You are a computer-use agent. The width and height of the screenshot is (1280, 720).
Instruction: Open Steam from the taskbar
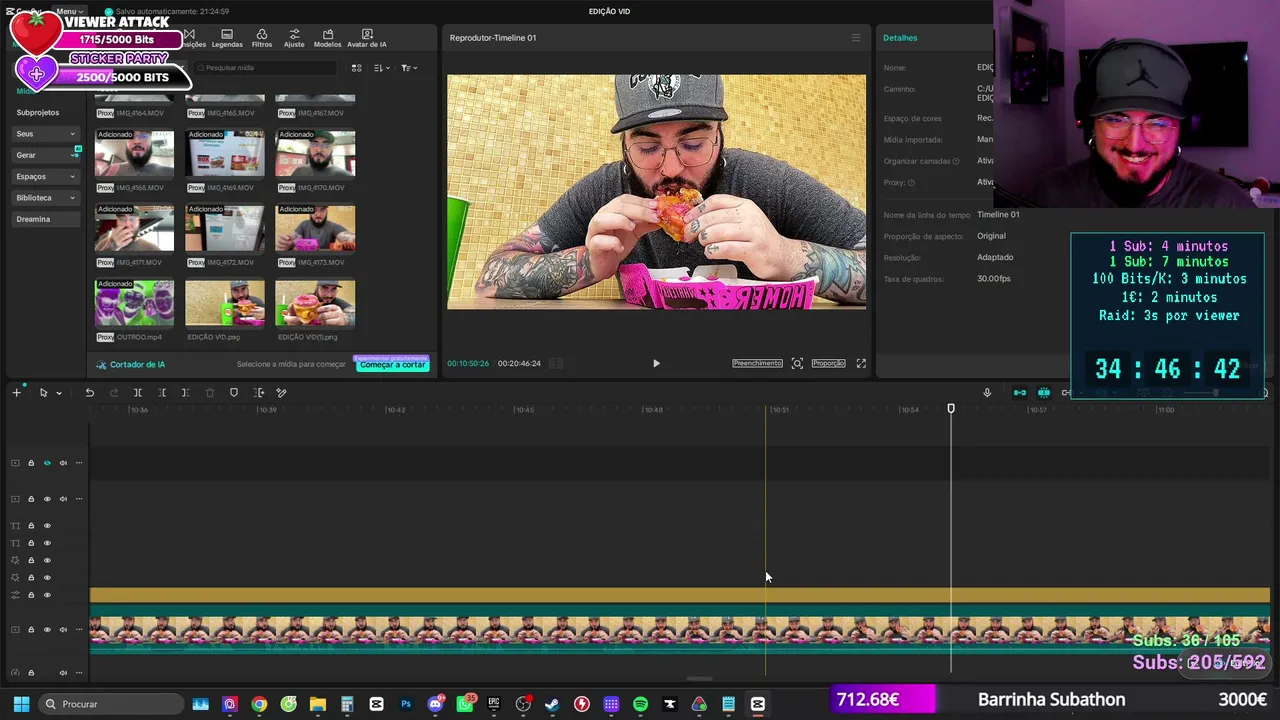[552, 704]
